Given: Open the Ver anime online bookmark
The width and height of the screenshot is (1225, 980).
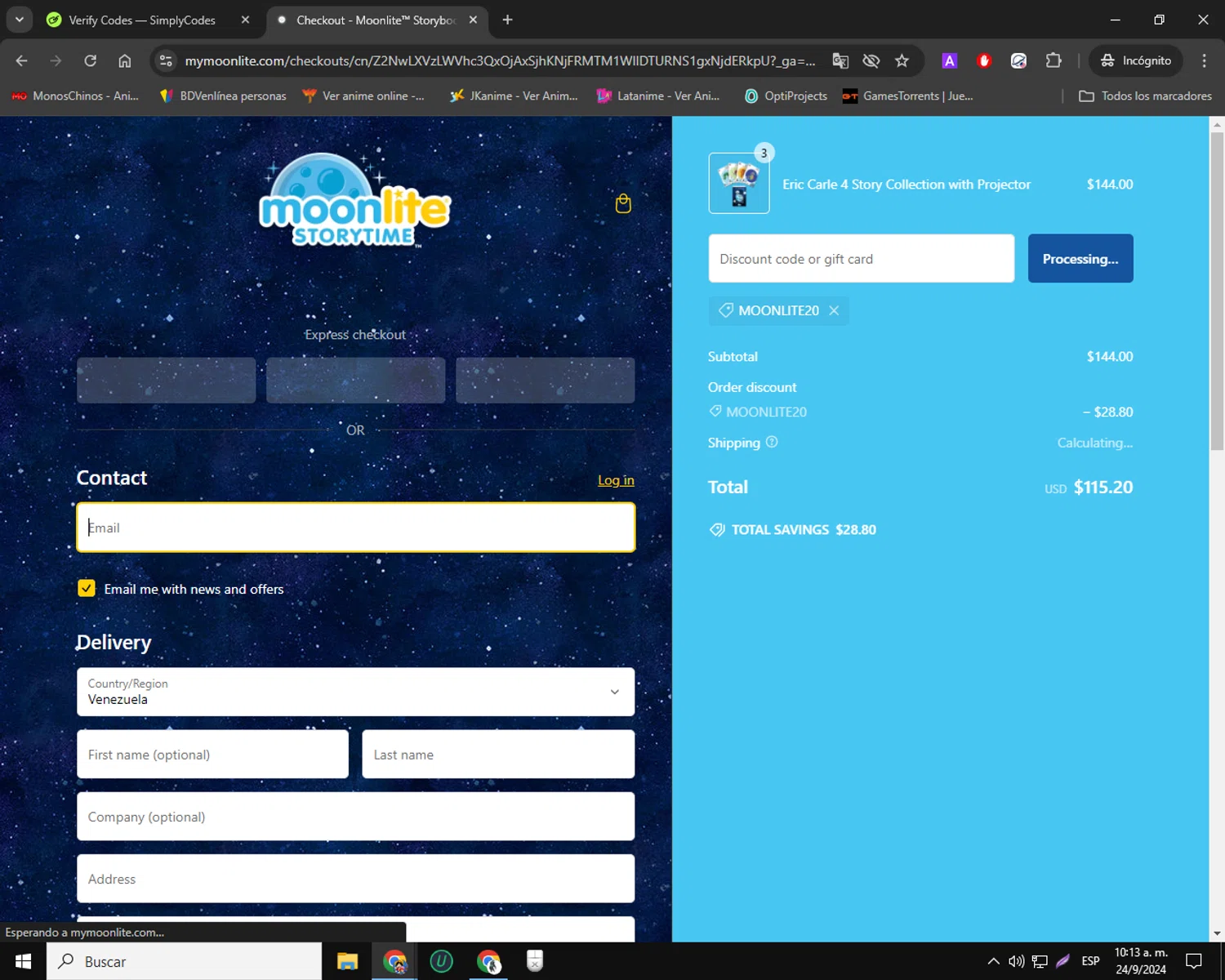Looking at the screenshot, I should [x=363, y=96].
